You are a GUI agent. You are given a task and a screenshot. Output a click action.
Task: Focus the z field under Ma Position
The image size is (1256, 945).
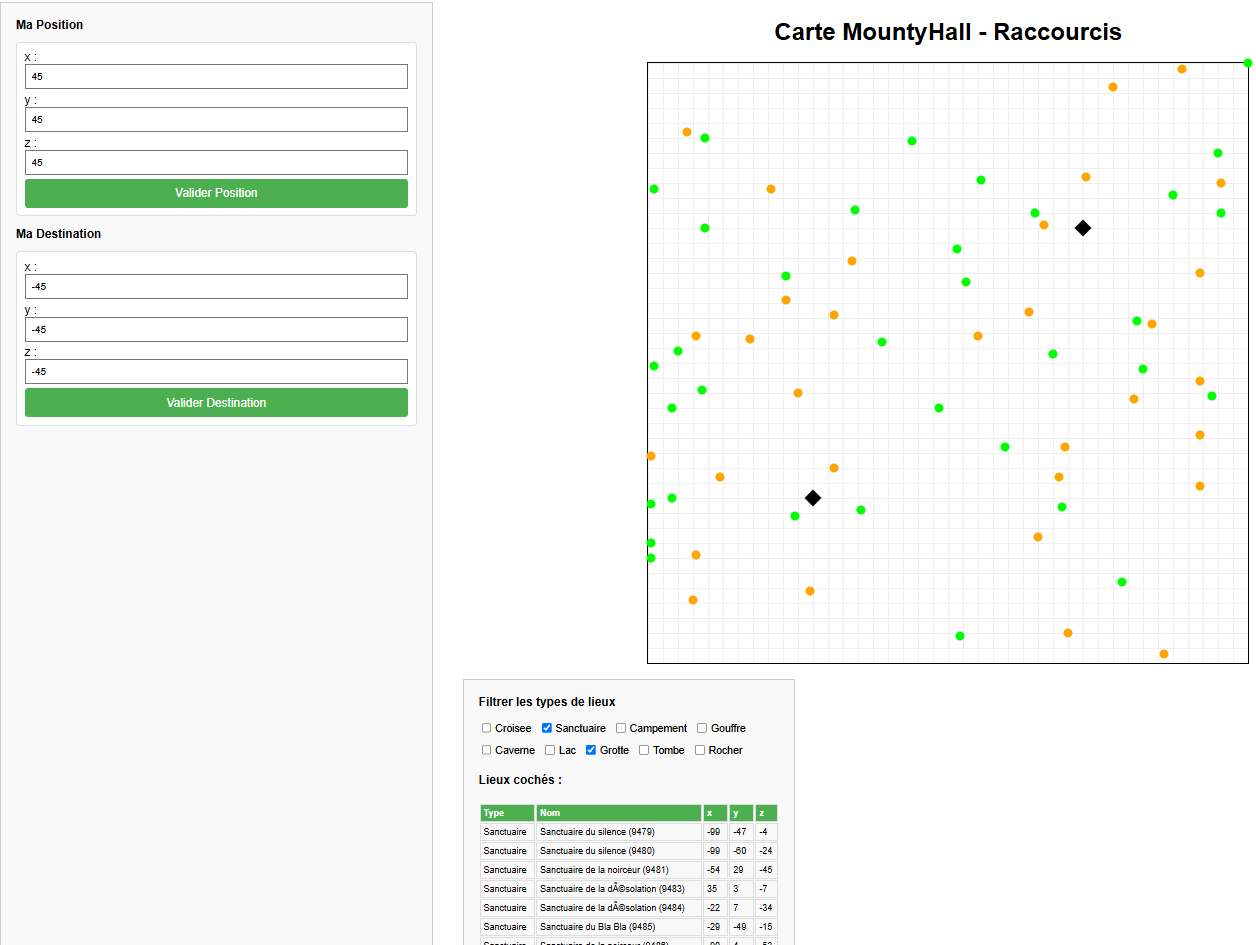coord(216,162)
